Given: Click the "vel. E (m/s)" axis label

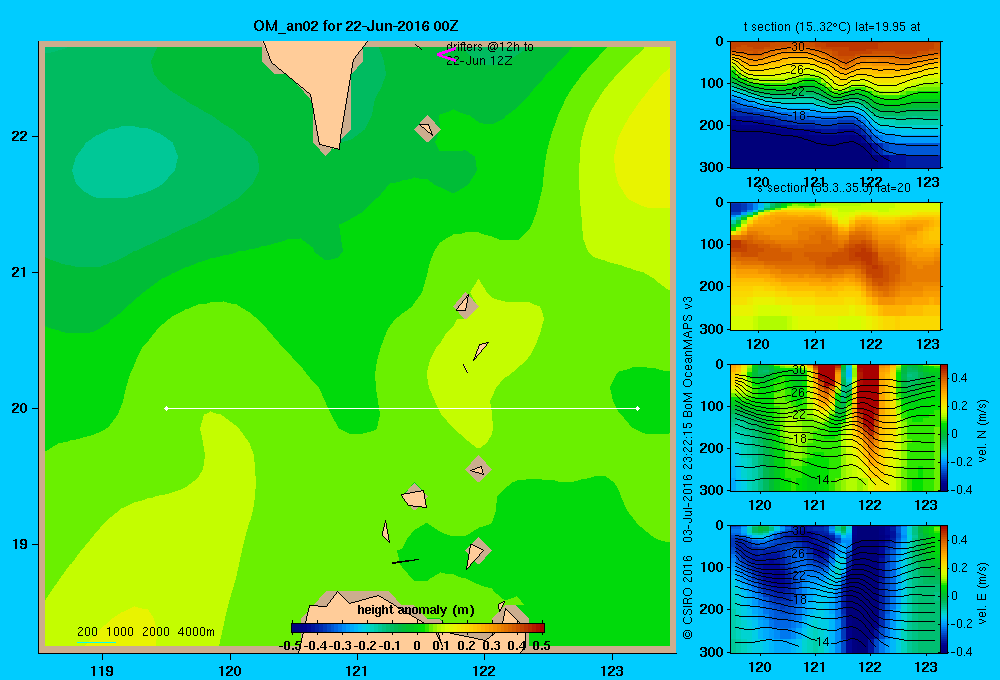Looking at the screenshot, I should 982,593.
